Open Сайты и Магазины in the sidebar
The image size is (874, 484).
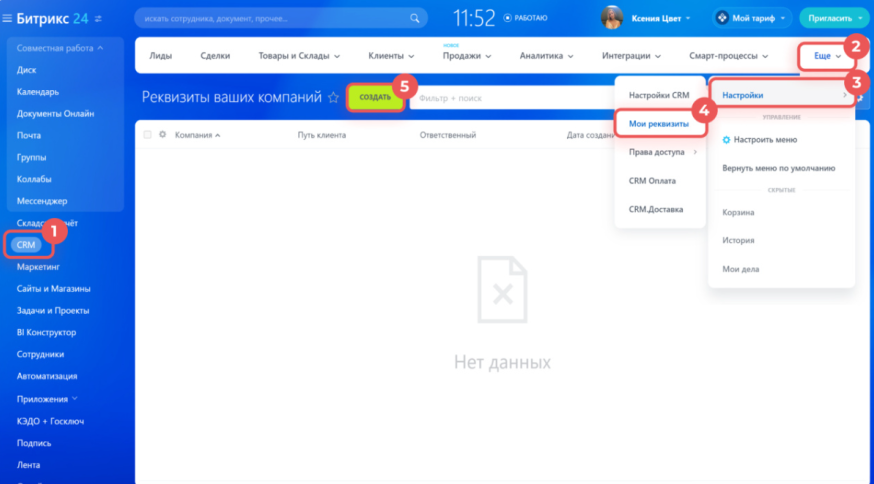click(54, 288)
